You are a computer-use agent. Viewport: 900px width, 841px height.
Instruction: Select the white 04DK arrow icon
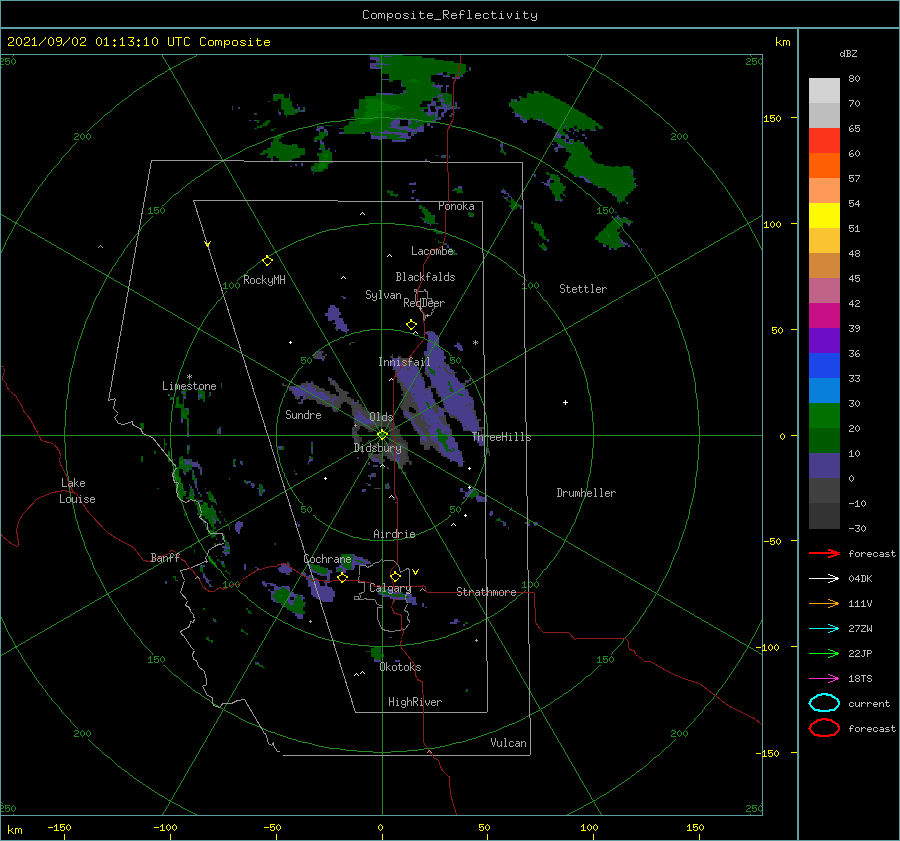[x=824, y=578]
